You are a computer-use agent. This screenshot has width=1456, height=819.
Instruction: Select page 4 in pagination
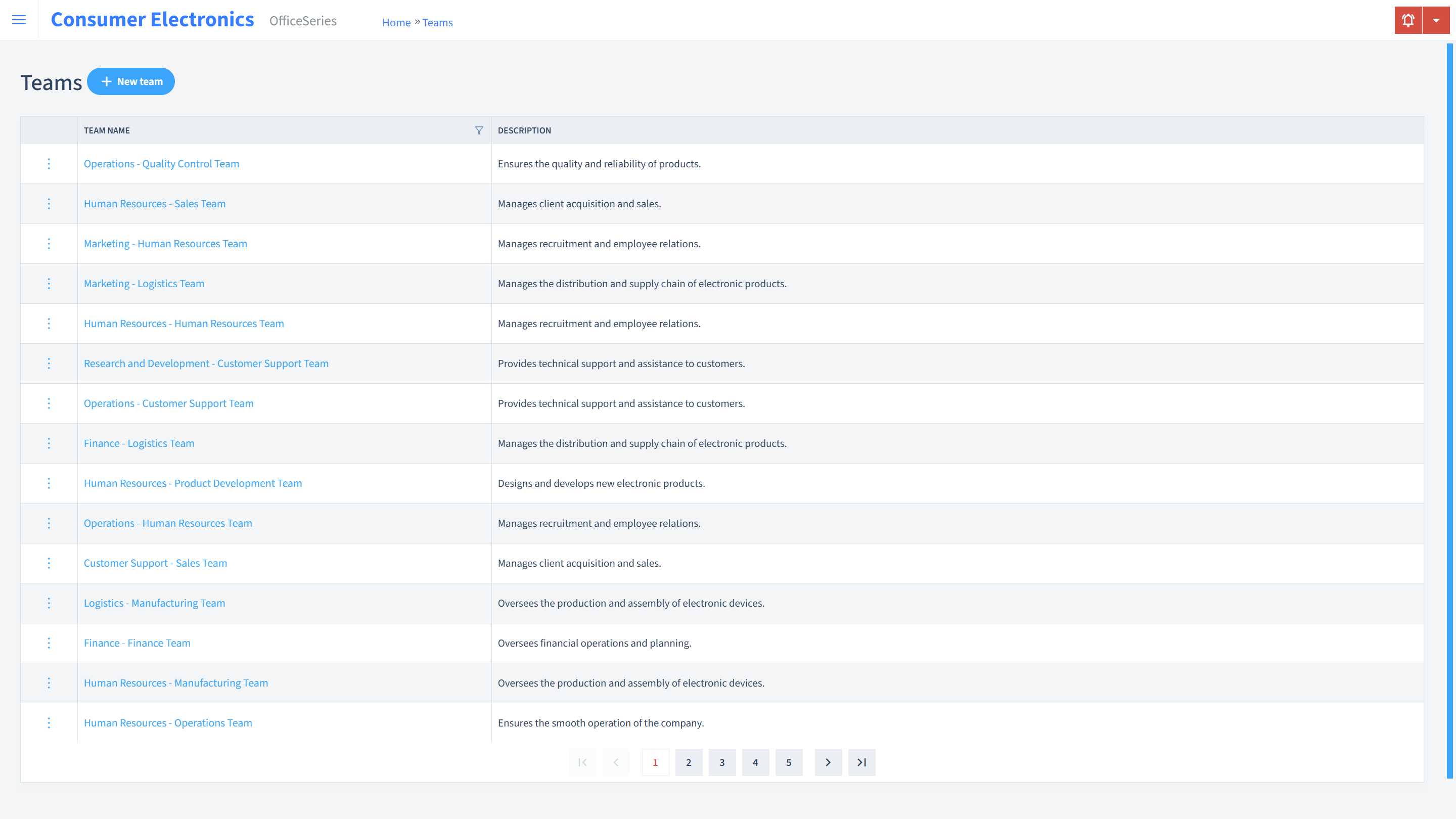755,762
